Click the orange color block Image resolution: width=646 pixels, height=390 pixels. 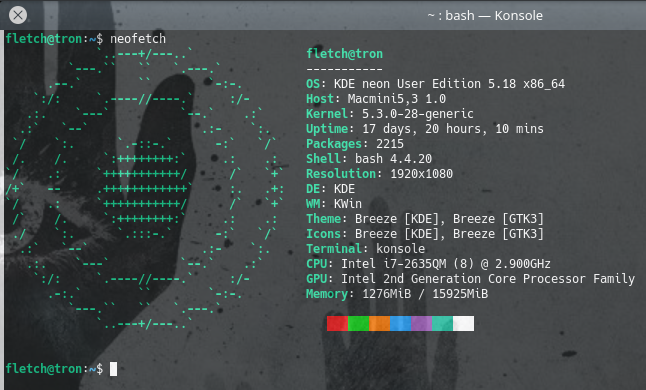coord(379,323)
